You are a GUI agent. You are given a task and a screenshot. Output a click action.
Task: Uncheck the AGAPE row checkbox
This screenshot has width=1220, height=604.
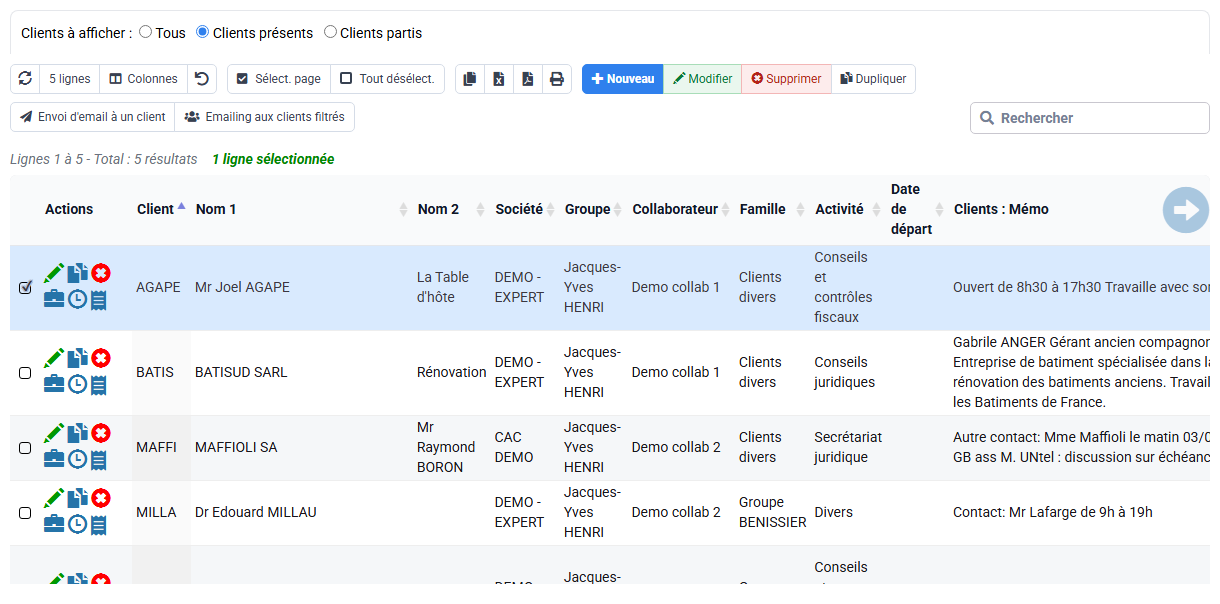pyautogui.click(x=25, y=288)
